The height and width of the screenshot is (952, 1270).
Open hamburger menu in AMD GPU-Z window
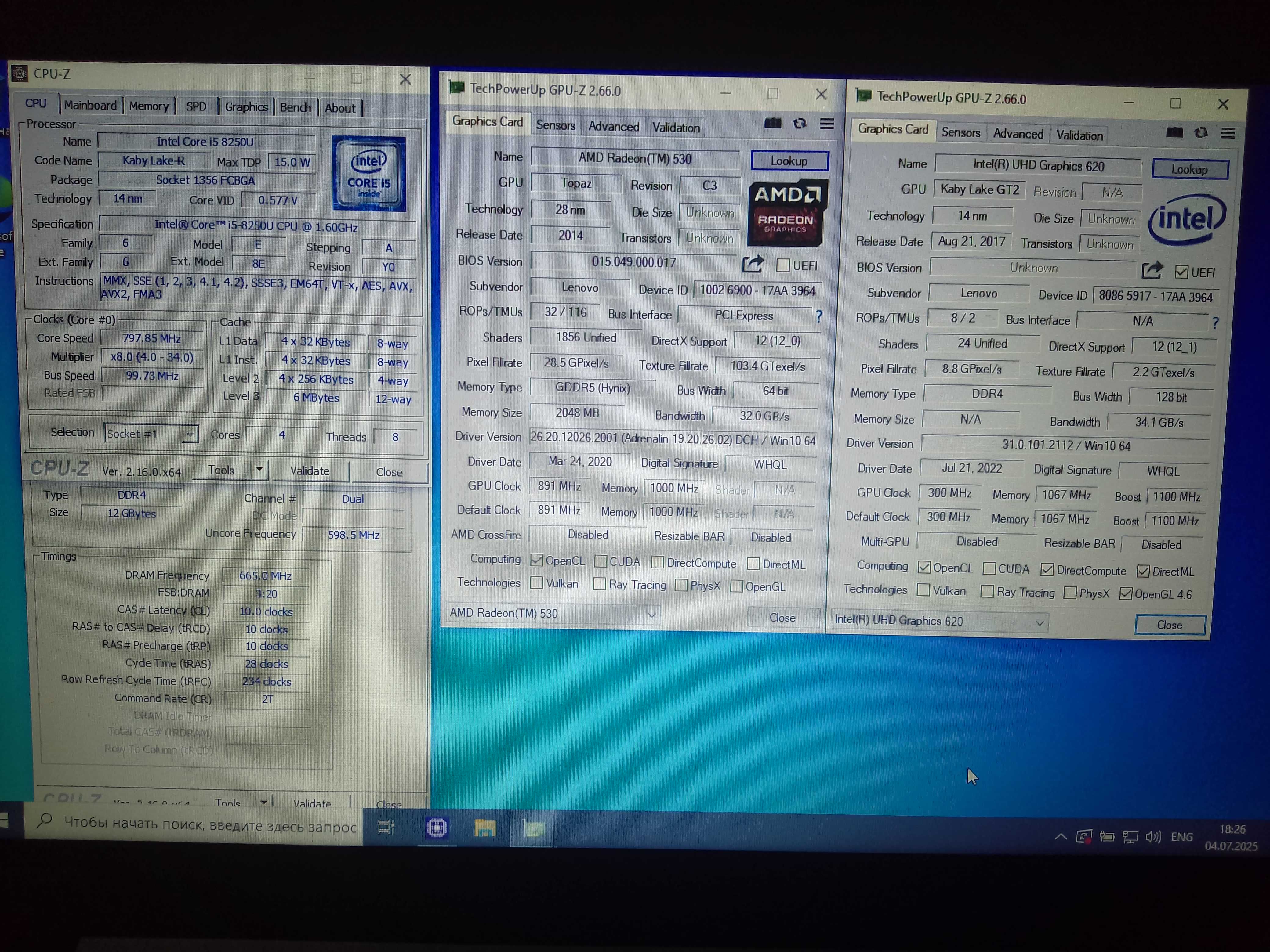point(827,124)
